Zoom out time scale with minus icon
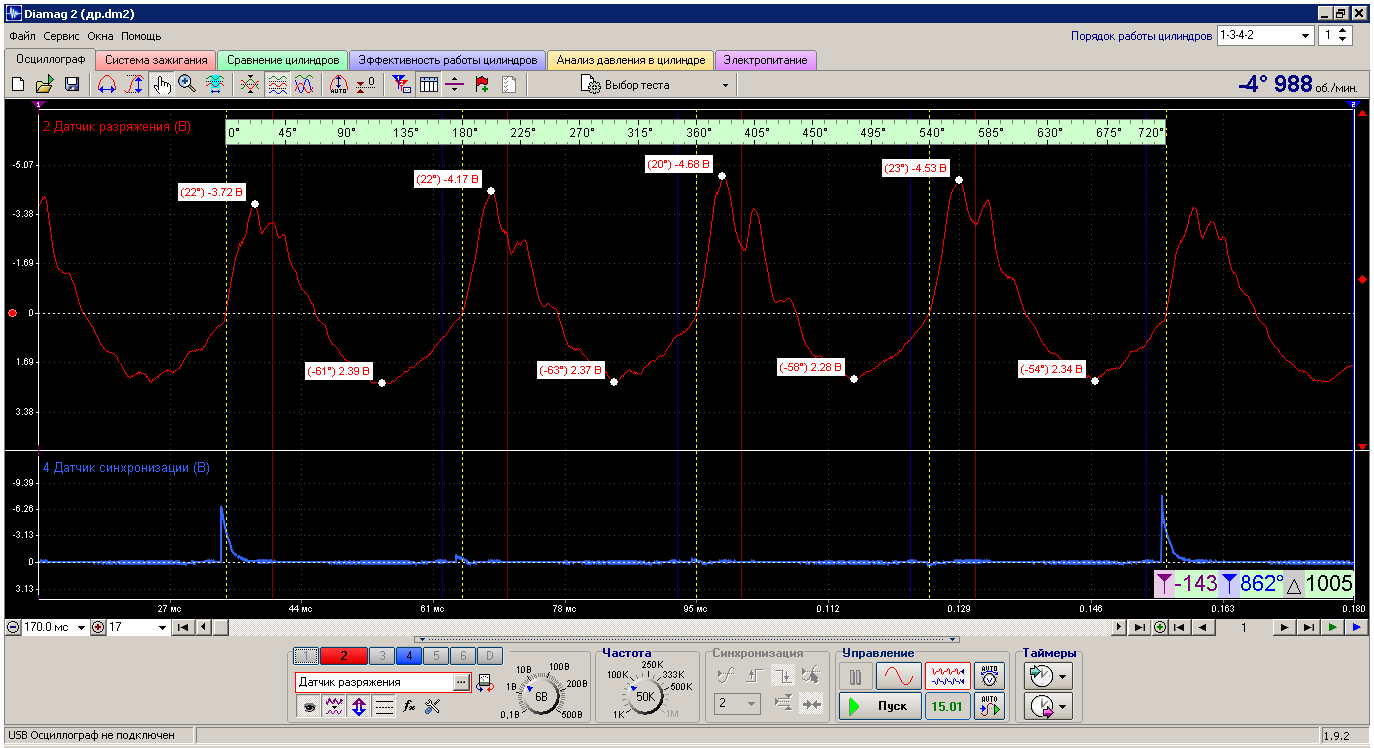Image resolution: width=1374 pixels, height=748 pixels. coord(13,628)
